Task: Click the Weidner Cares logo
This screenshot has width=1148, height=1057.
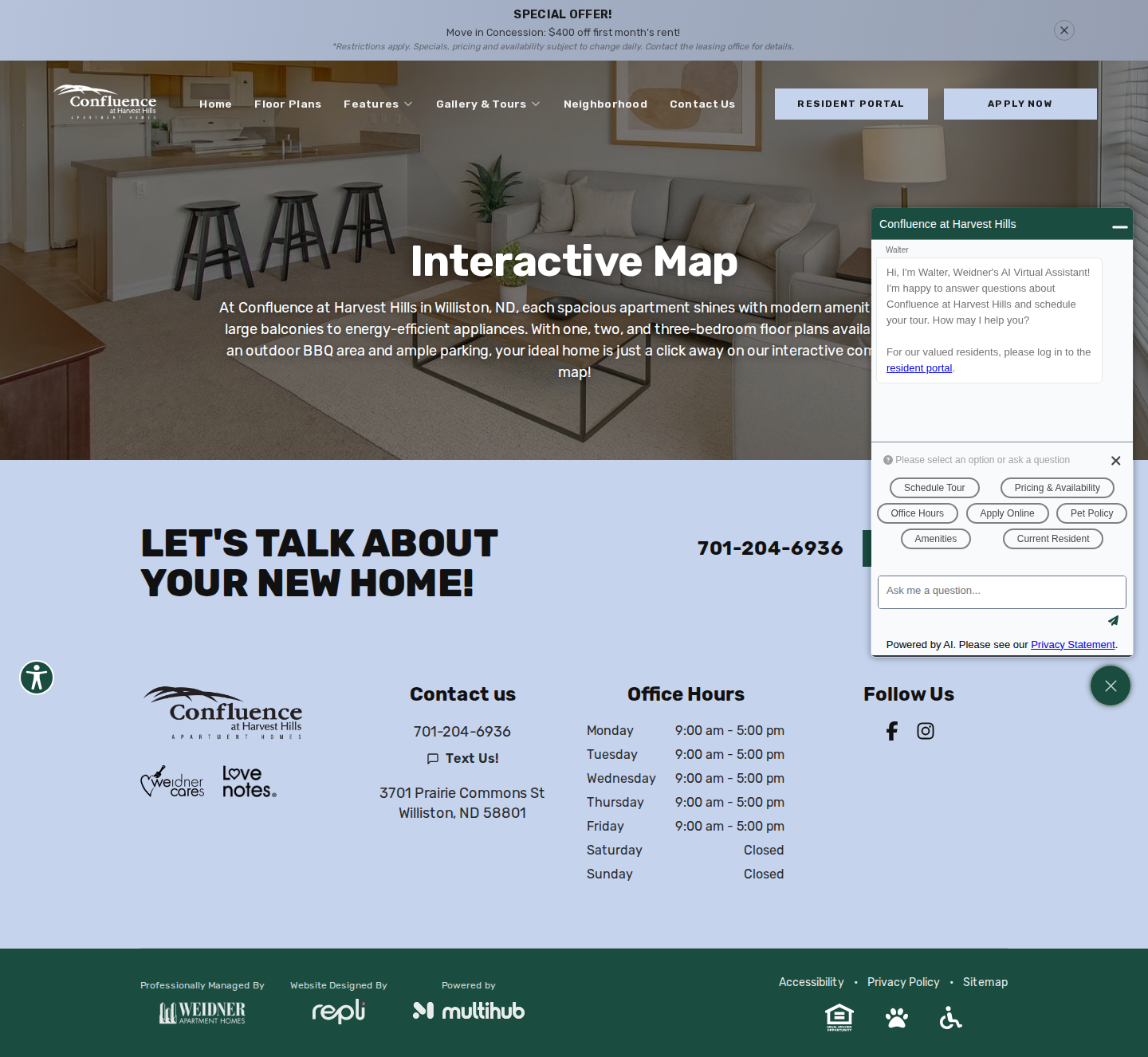Action: coord(172,782)
